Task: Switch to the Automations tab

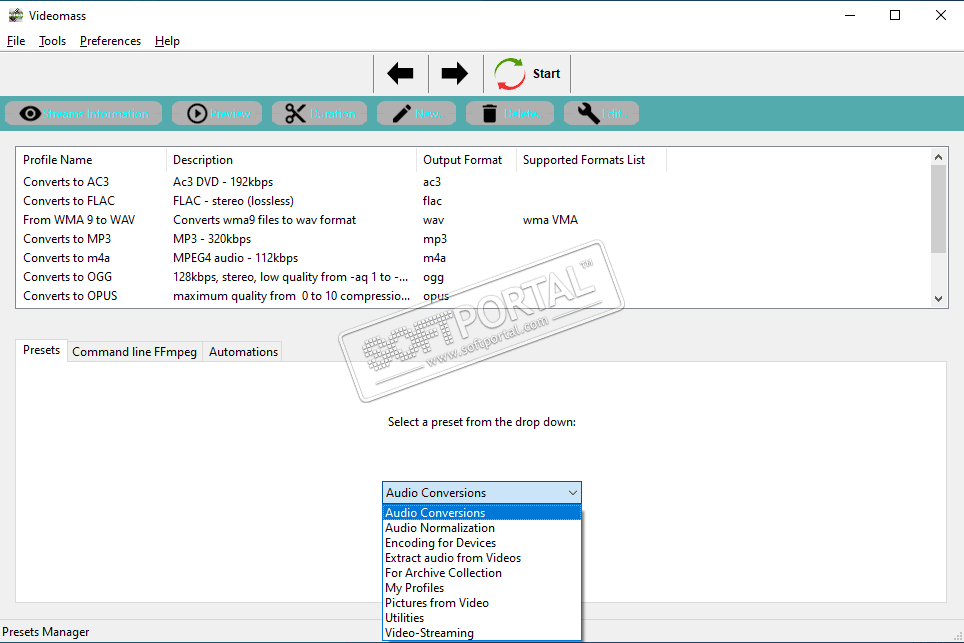Action: [243, 352]
